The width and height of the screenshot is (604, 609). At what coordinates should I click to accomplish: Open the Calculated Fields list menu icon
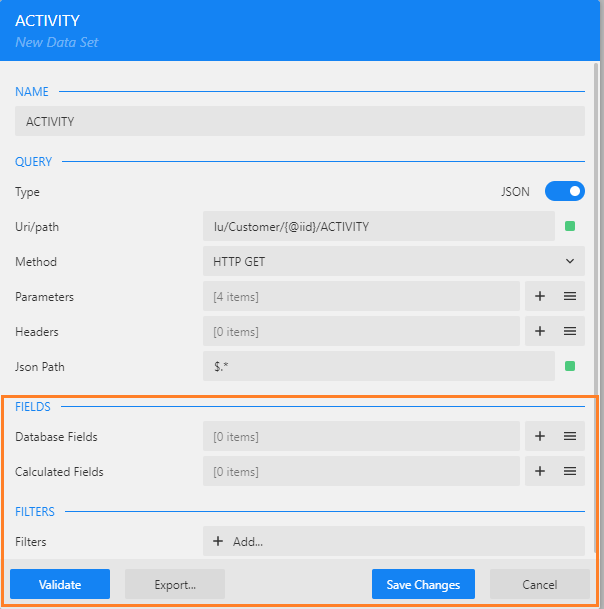click(570, 471)
